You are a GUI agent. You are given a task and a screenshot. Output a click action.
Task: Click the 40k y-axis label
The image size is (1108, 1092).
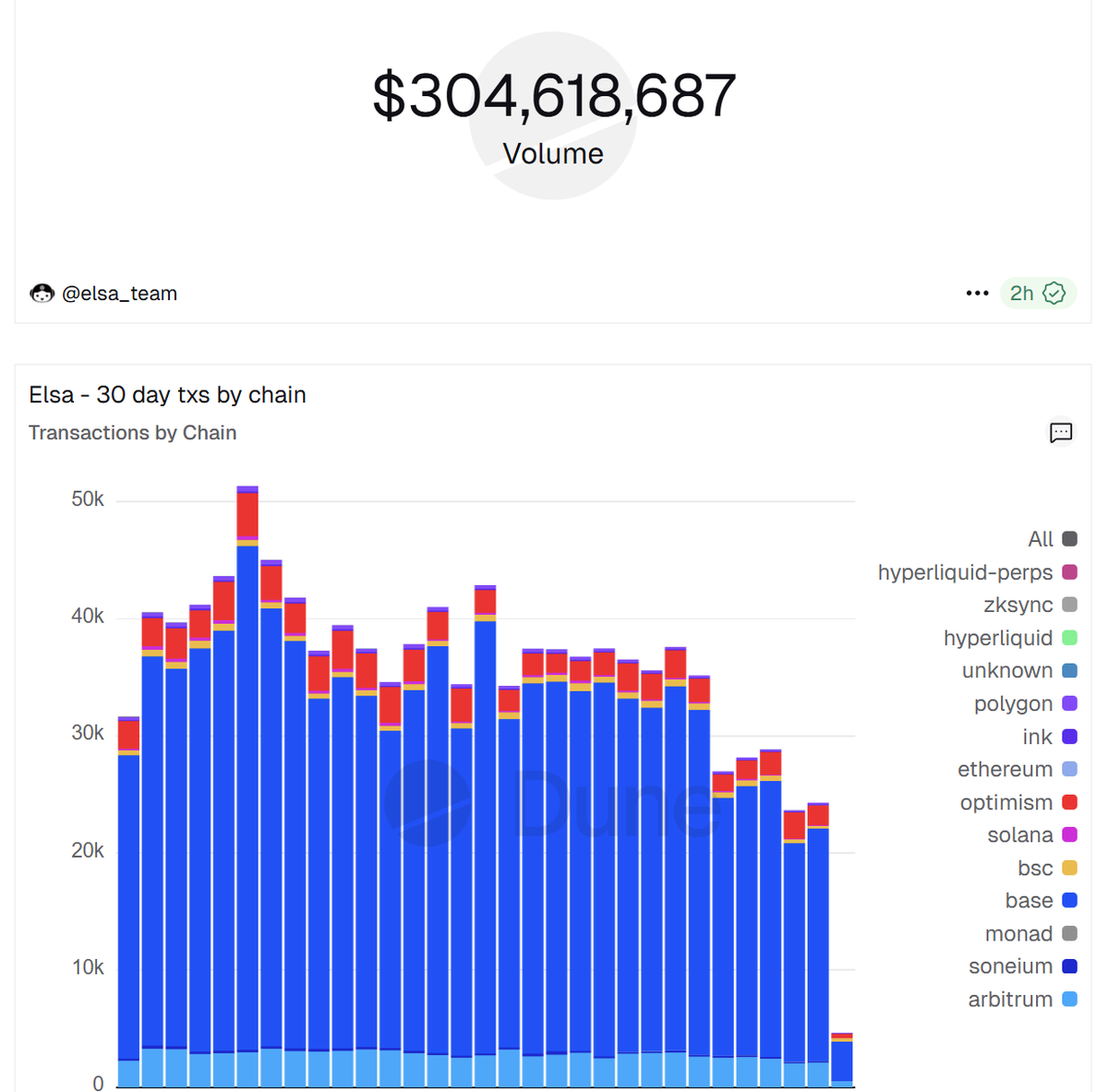click(88, 617)
